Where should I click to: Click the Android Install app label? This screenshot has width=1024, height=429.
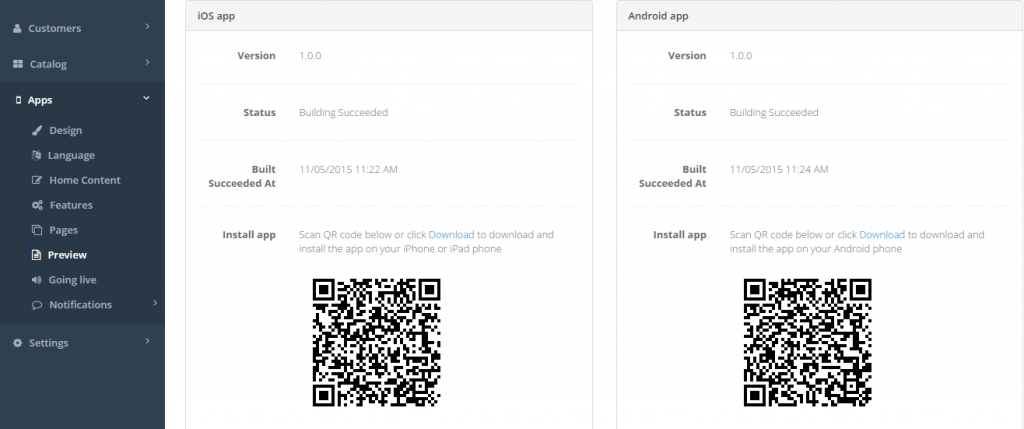[680, 235]
